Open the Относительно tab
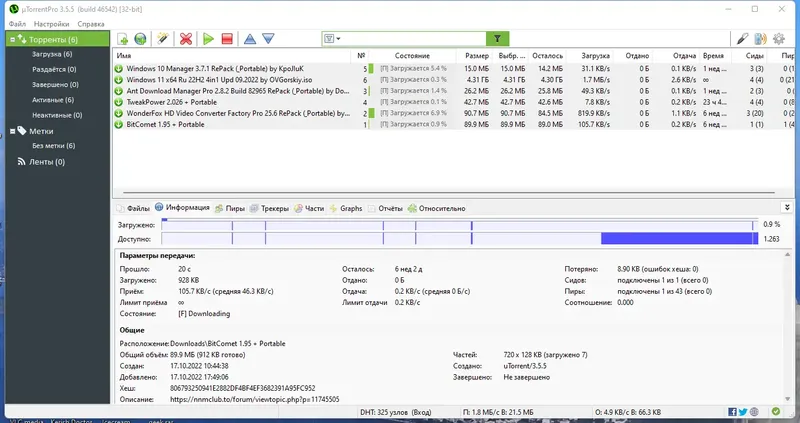The image size is (800, 423). [437, 208]
